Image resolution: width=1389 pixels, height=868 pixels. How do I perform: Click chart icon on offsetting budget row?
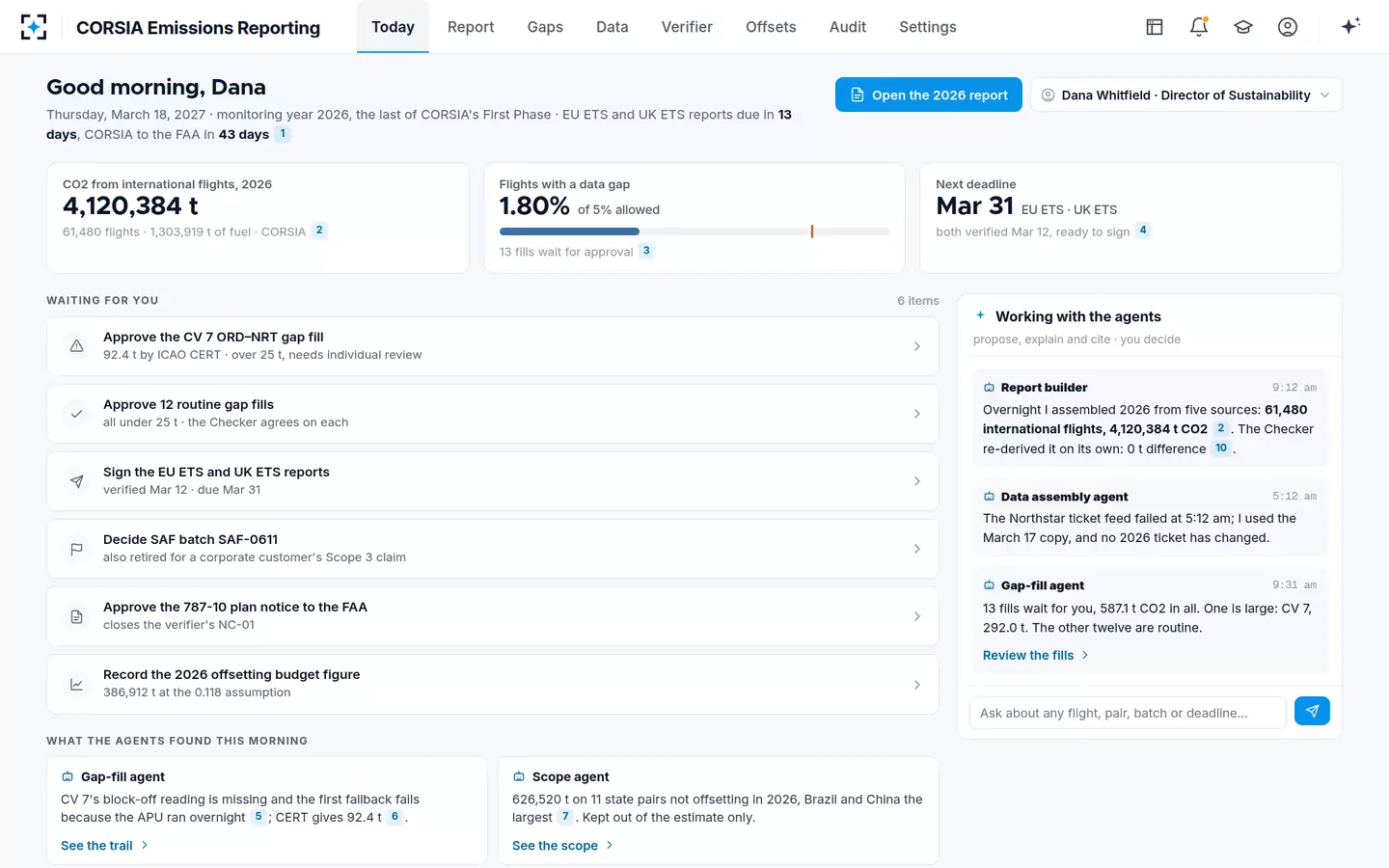click(76, 685)
